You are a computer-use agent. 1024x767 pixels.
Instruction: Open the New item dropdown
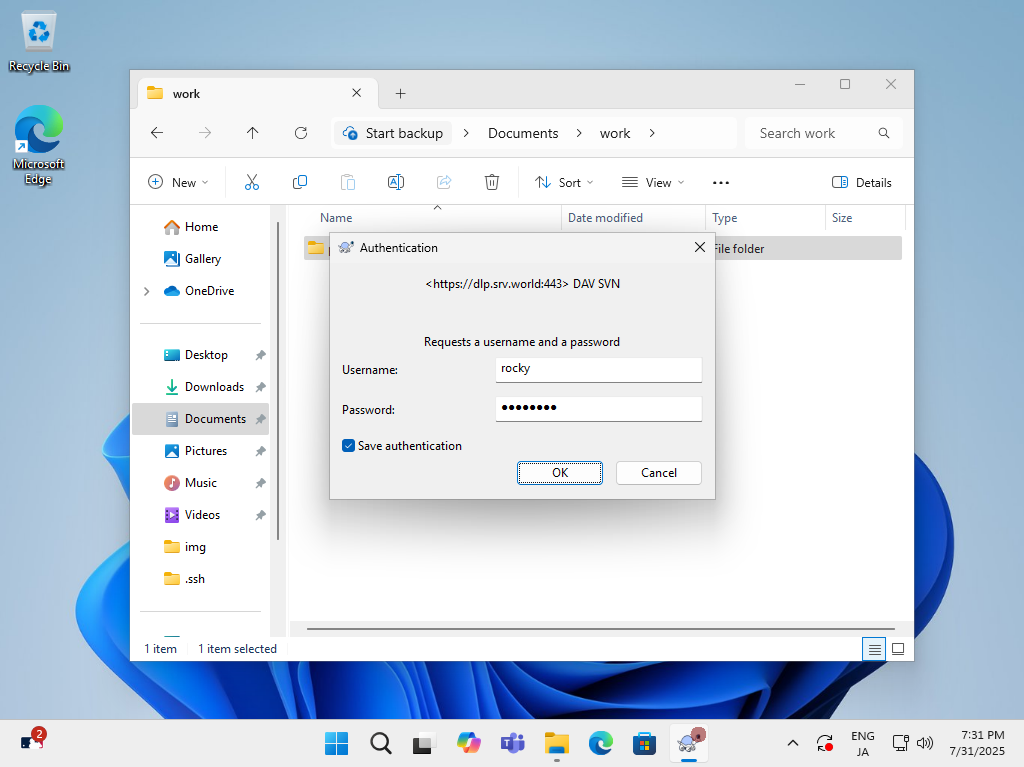pos(178,182)
